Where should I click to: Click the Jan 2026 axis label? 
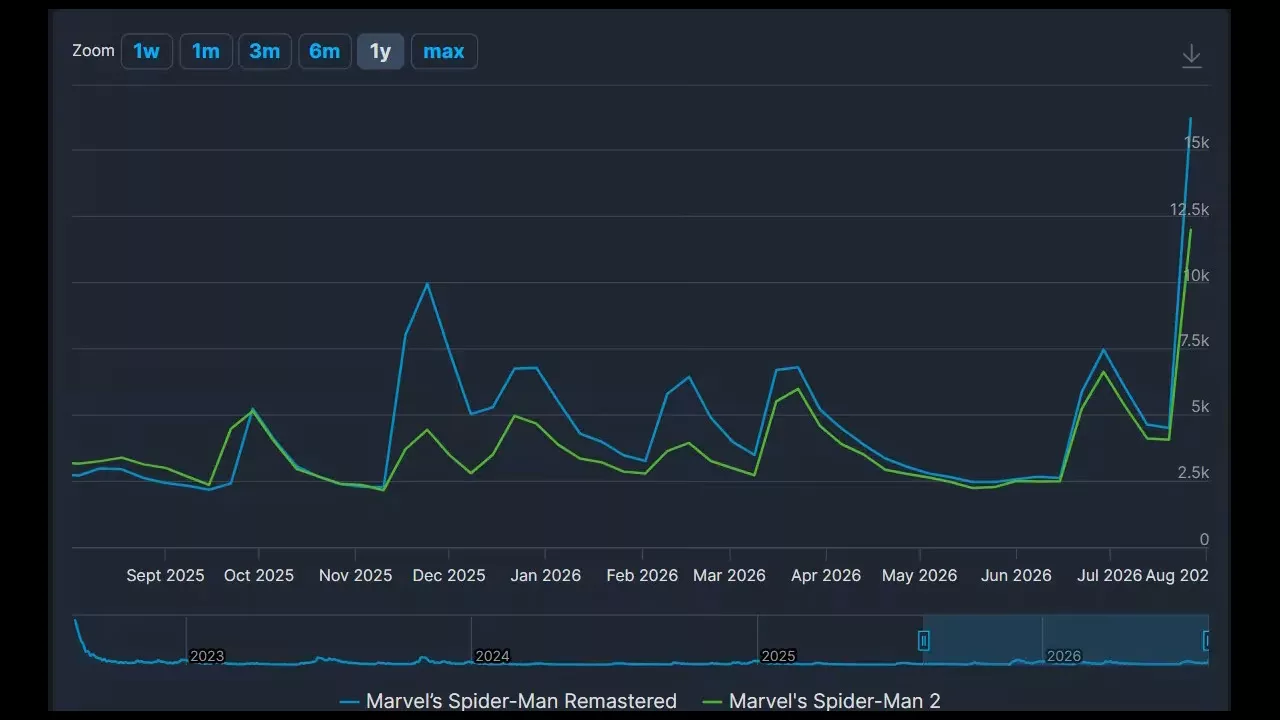(x=545, y=575)
